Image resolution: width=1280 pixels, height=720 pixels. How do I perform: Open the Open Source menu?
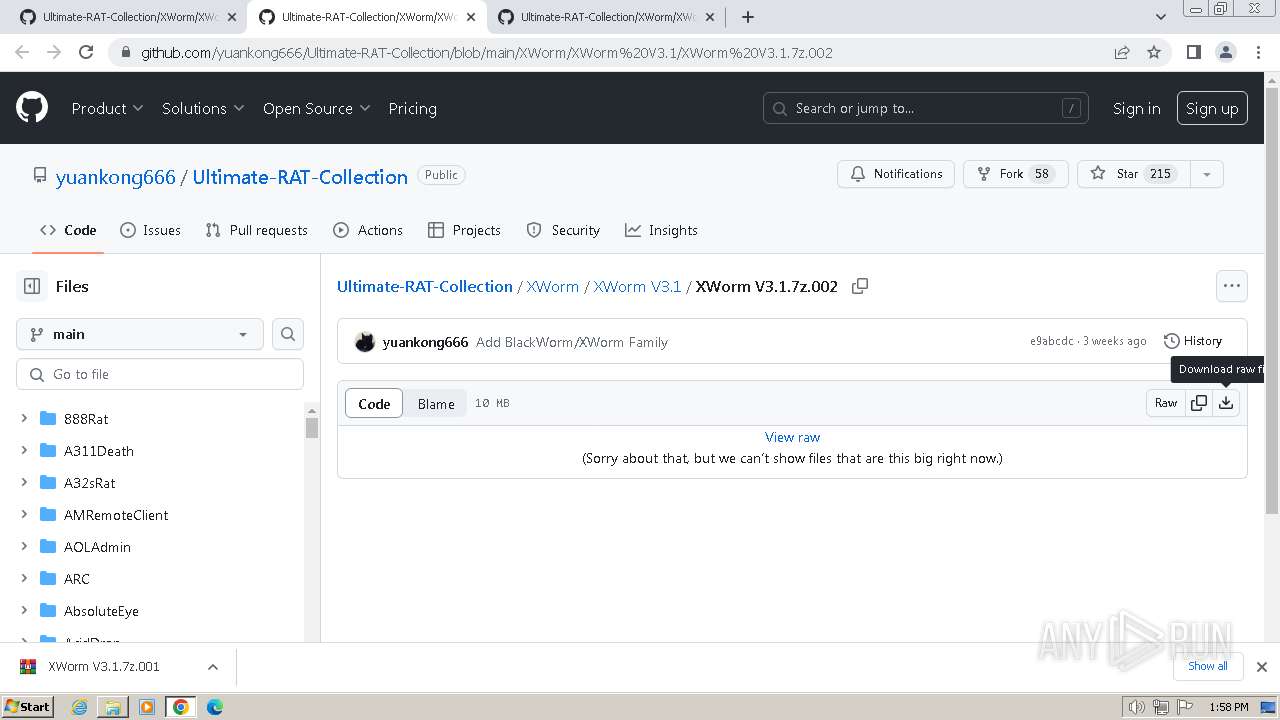pyautogui.click(x=316, y=108)
